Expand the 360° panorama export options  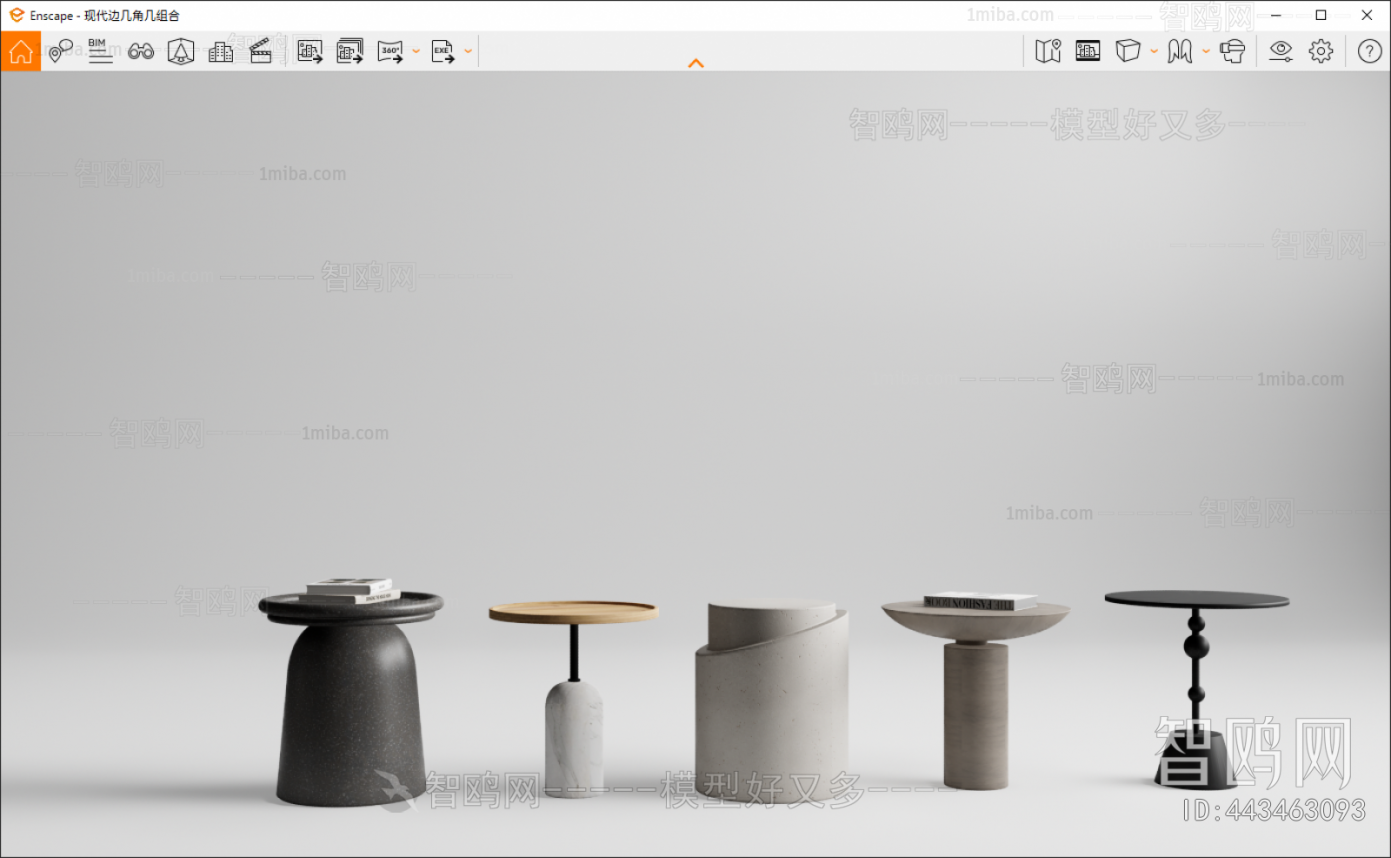(416, 51)
